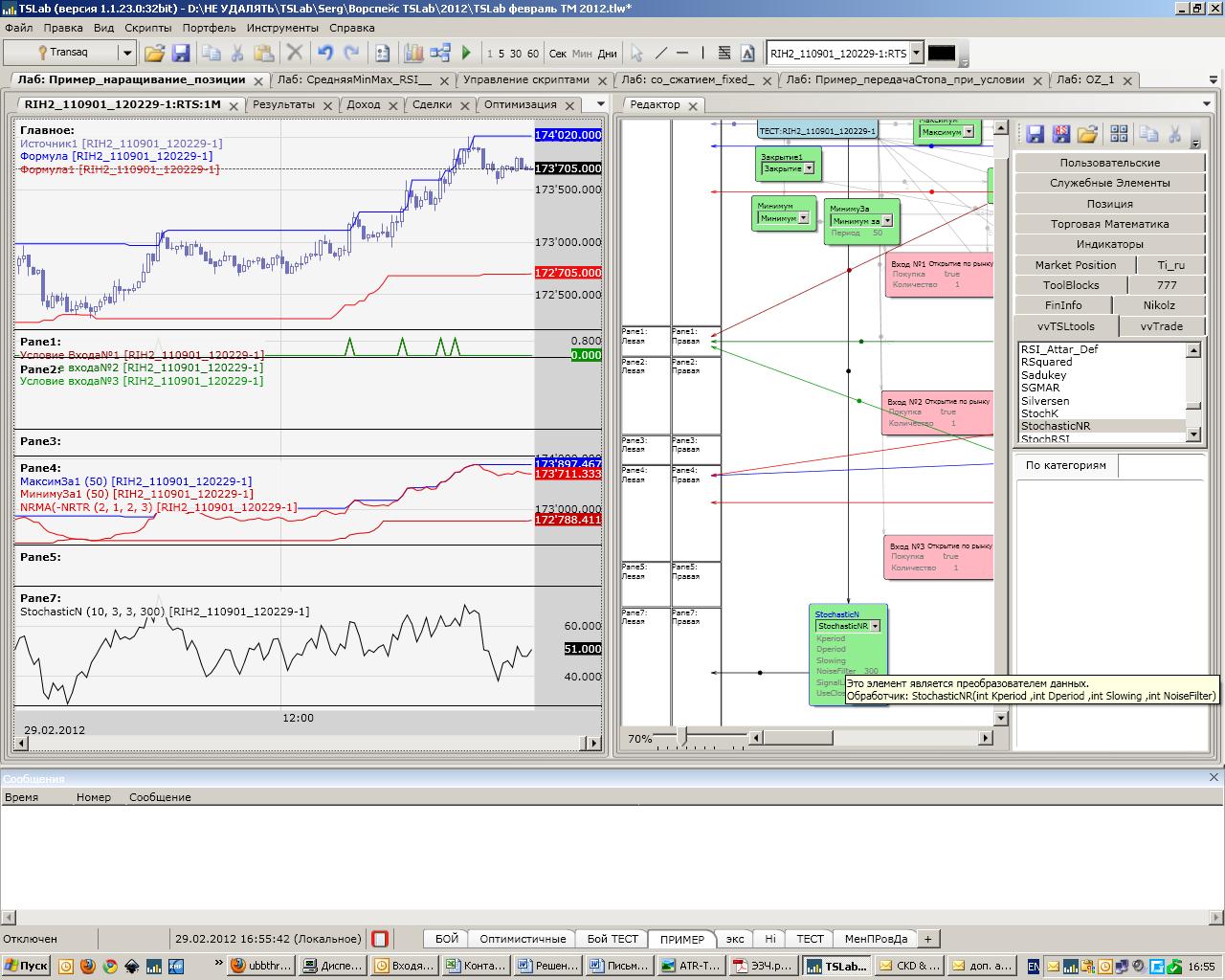This screenshot has width=1225, height=980.
Task: Click the Save As icon in editor panel
Action: tap(1061, 134)
